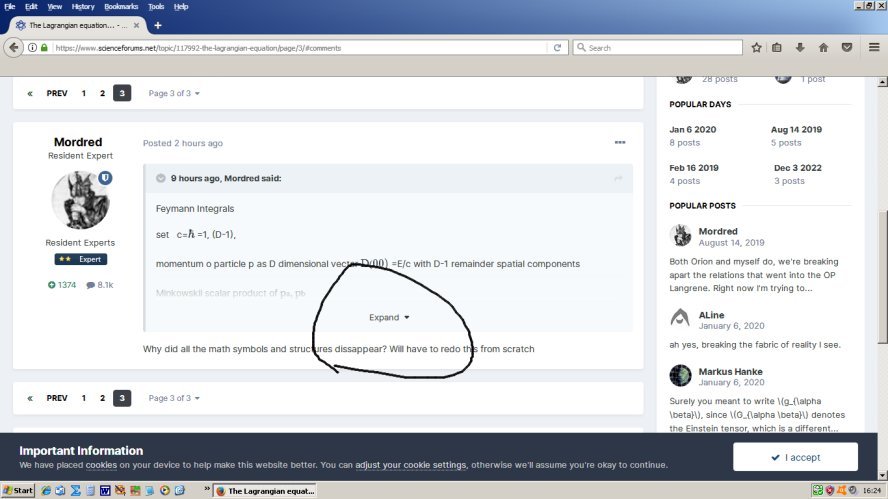Screen dimensions: 888x499
Task: Click the quote go-to-post arrow icon
Action: pyautogui.click(x=618, y=178)
